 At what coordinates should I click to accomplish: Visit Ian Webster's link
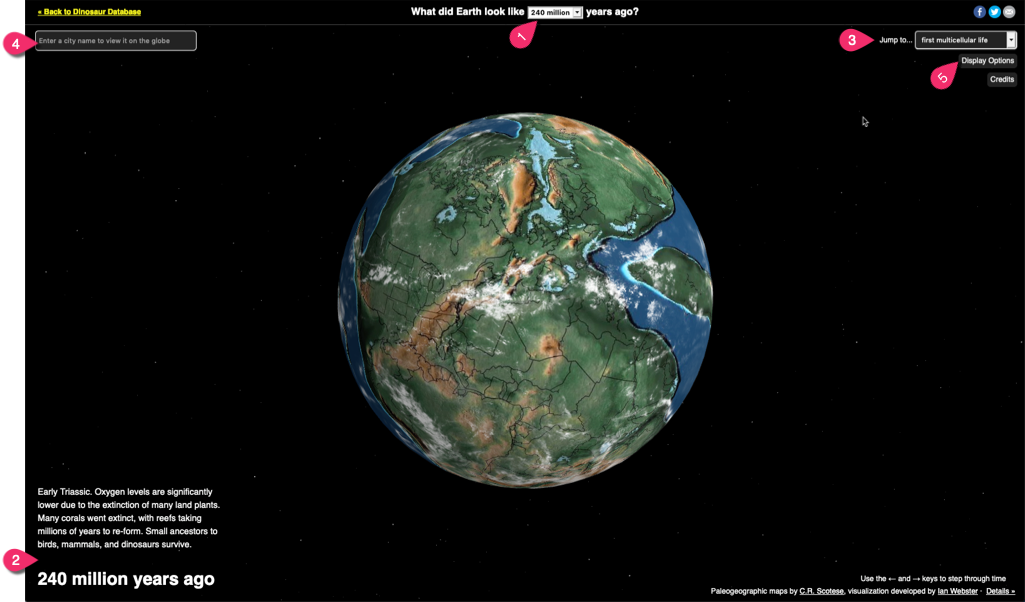(957, 591)
